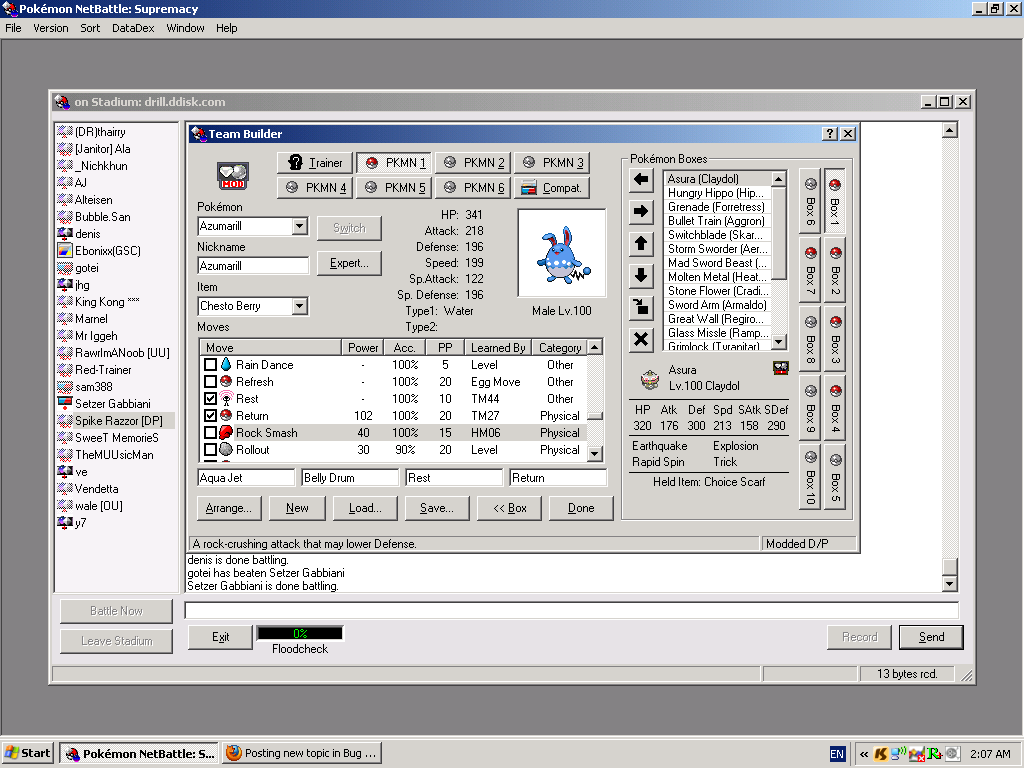Open Firefox 'Posting new topic' taskbar item
Screen dimensions: 1024x768
301,754
